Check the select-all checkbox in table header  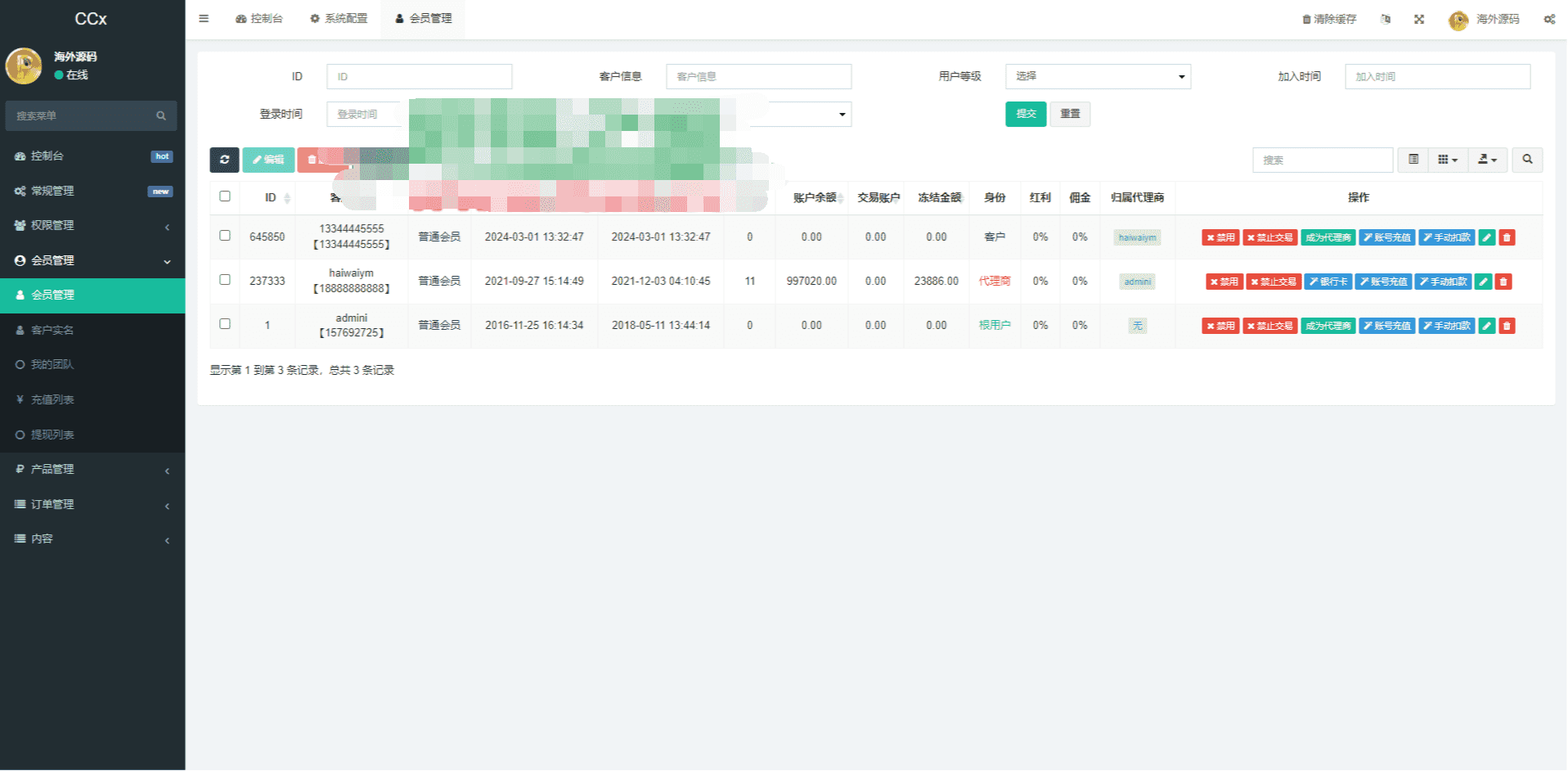coord(225,196)
